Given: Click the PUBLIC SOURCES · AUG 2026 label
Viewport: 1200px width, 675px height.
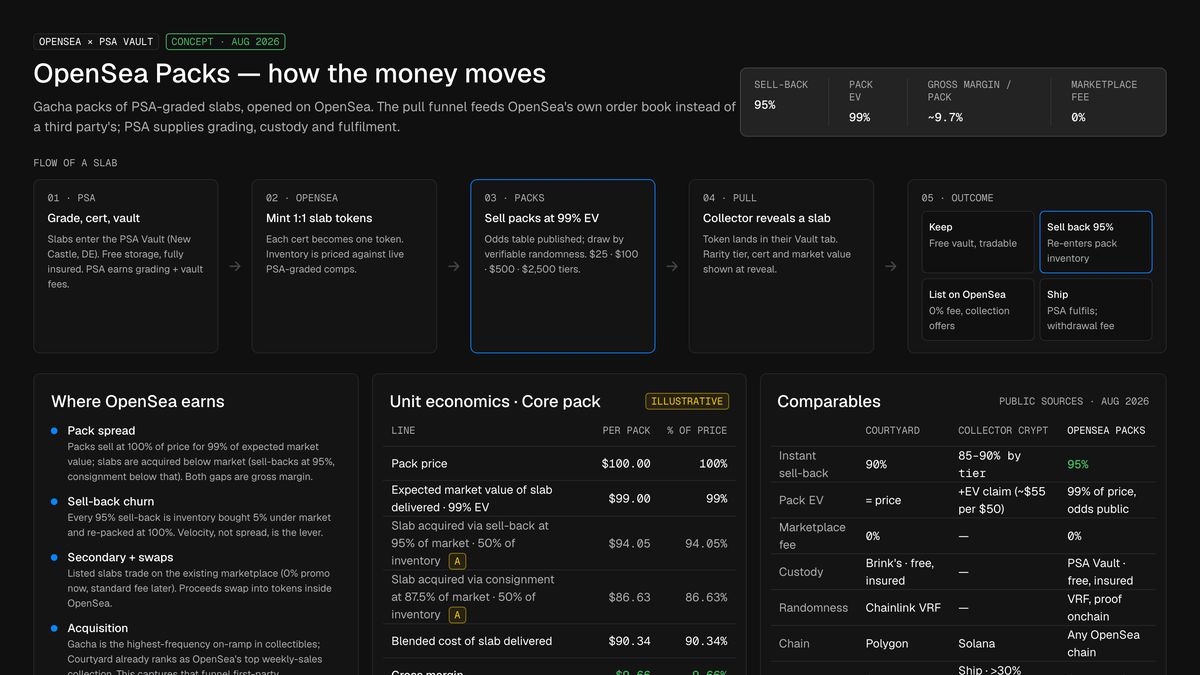Looking at the screenshot, I should (x=1074, y=401).
